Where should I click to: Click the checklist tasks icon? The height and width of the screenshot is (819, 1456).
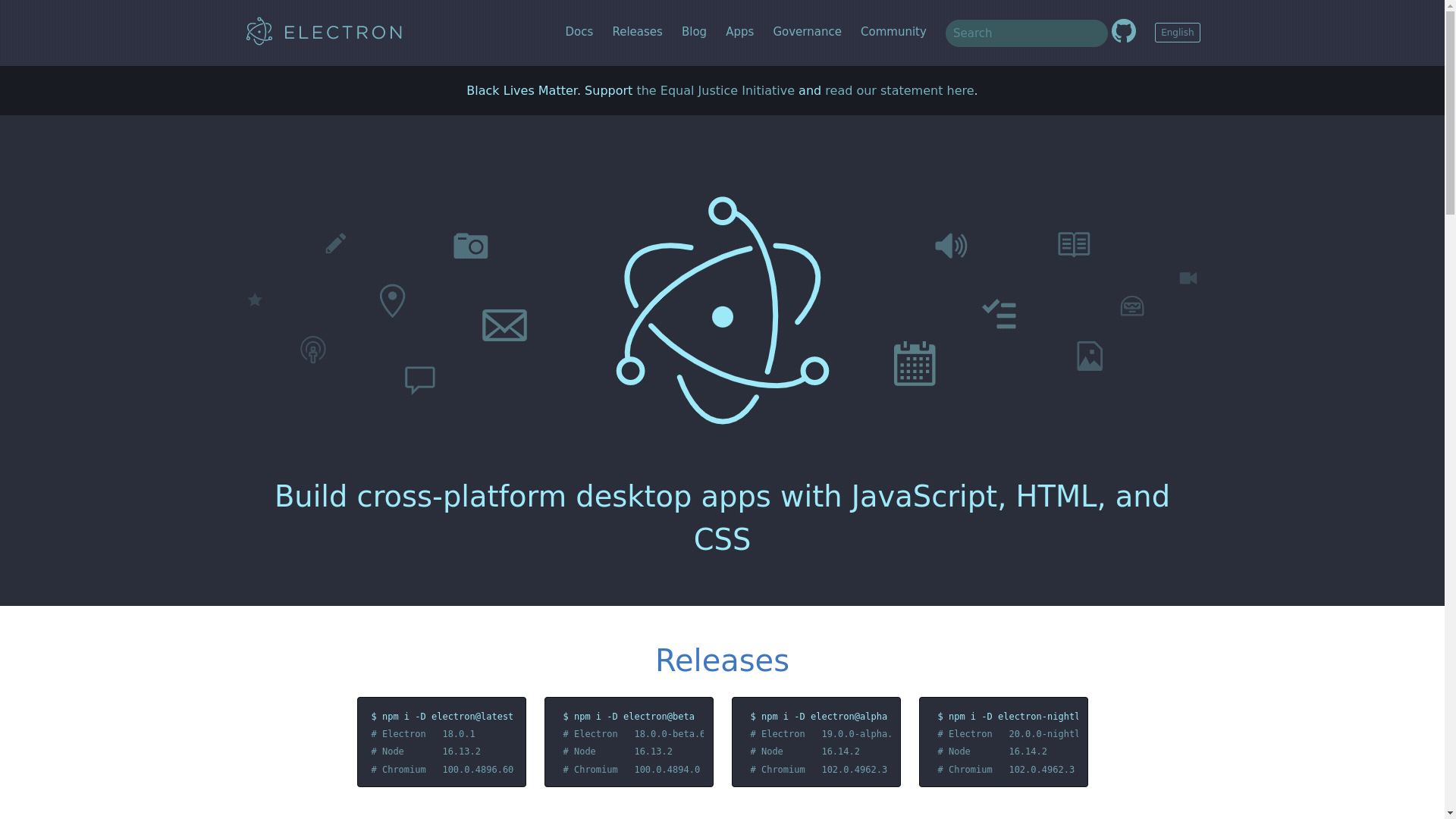999,314
